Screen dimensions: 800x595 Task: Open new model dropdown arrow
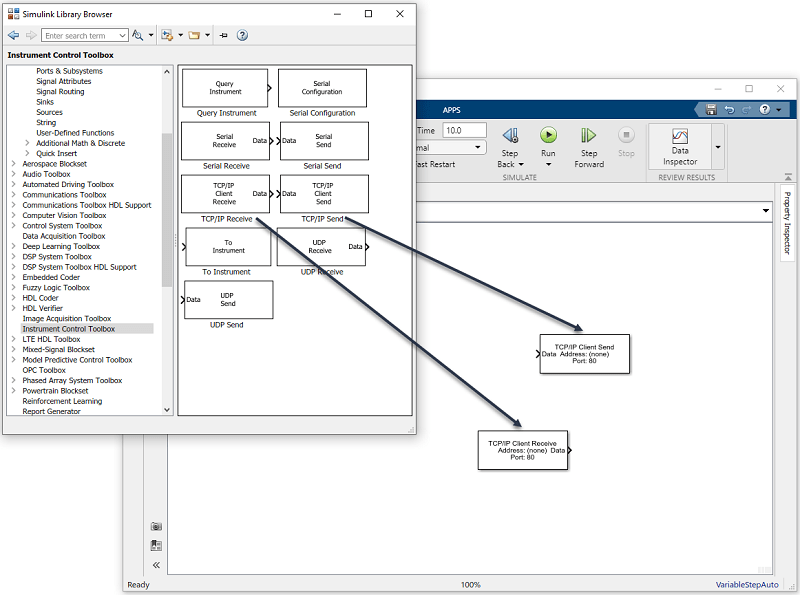[x=181, y=35]
